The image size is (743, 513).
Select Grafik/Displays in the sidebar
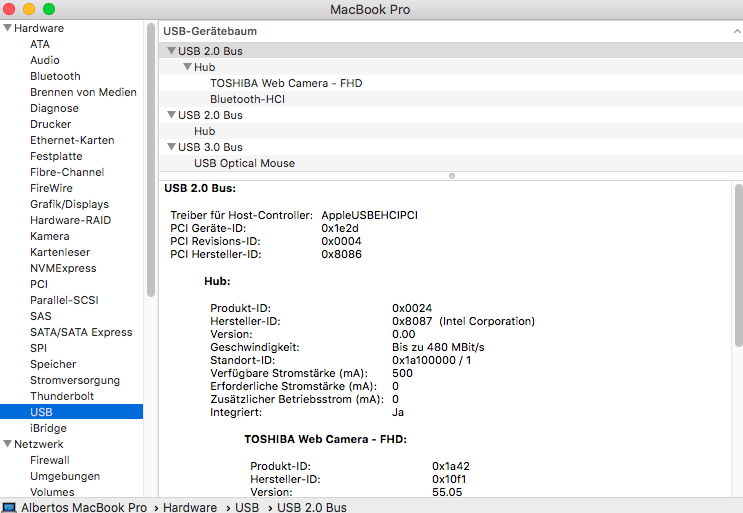[x=69, y=204]
